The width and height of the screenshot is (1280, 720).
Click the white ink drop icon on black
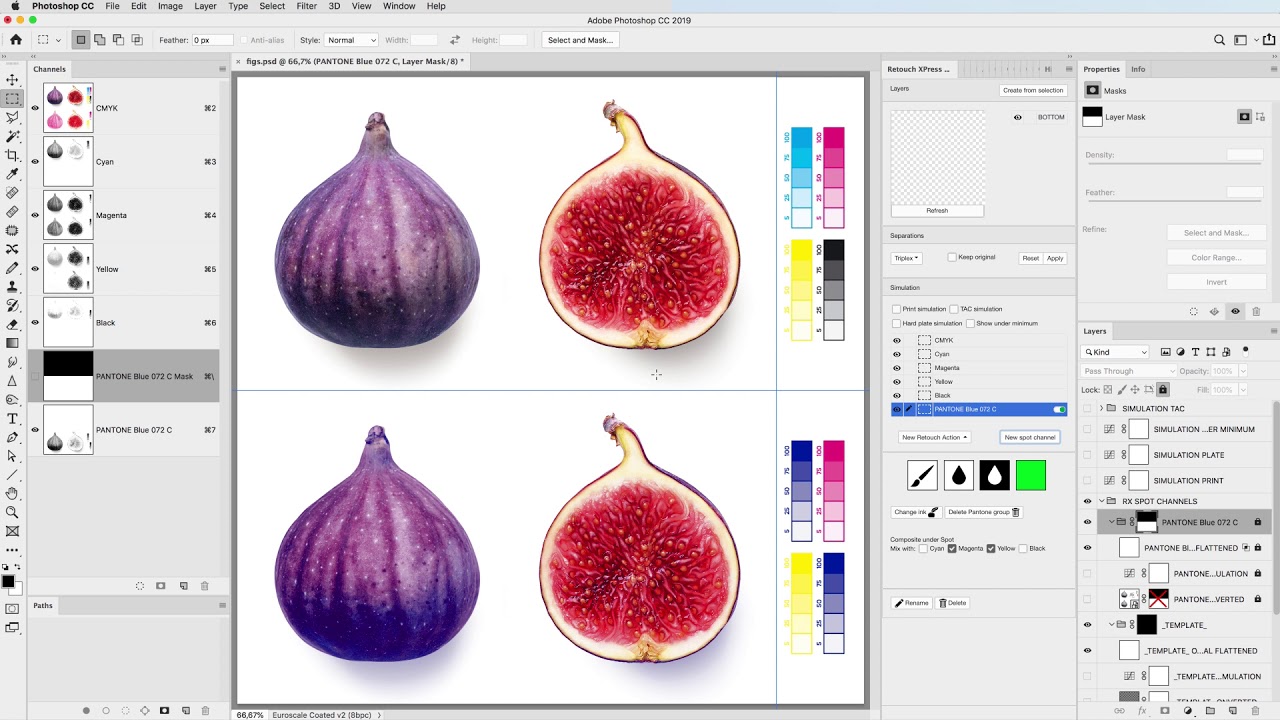[995, 475]
